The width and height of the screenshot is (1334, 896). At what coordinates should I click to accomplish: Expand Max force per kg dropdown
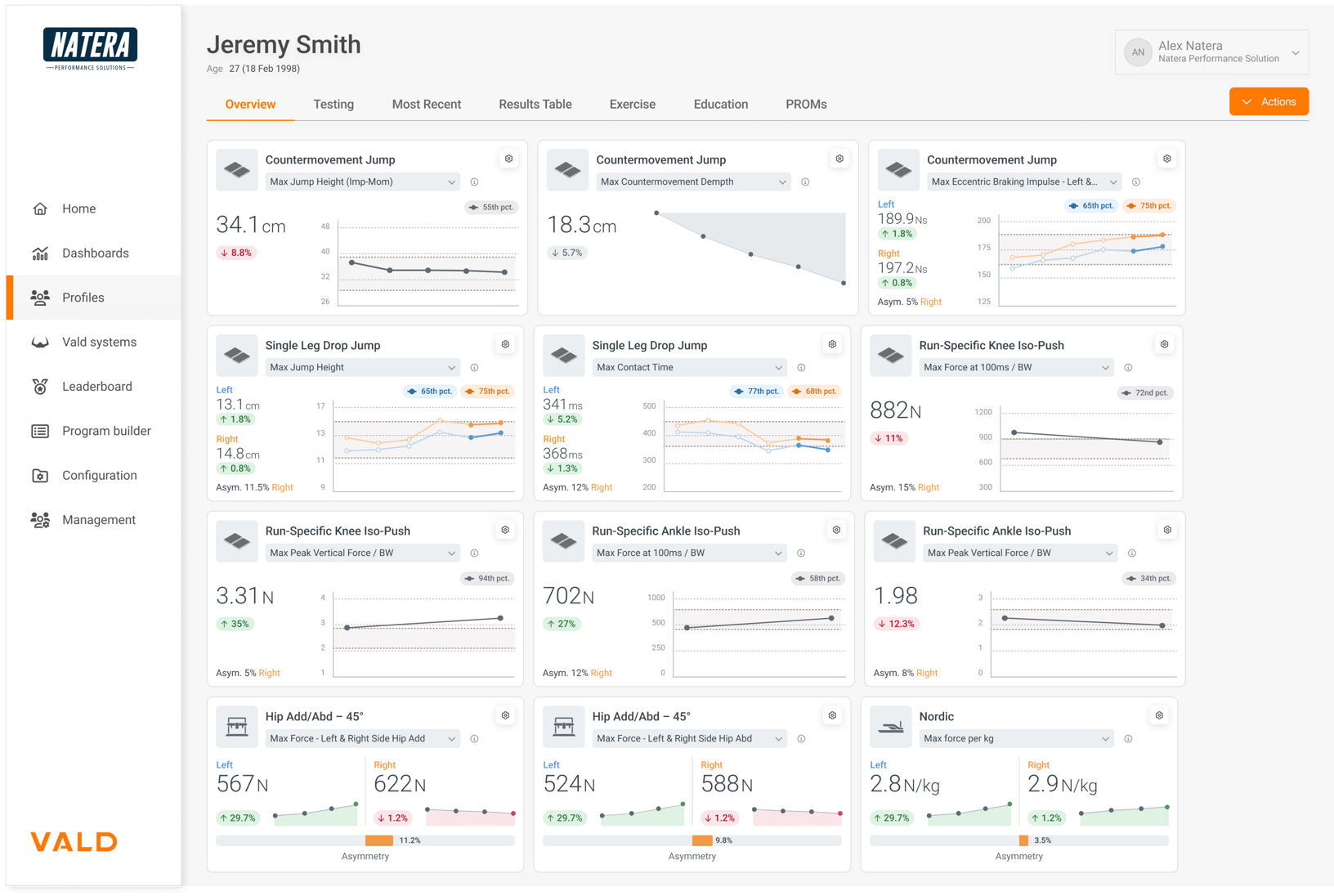coord(1017,739)
